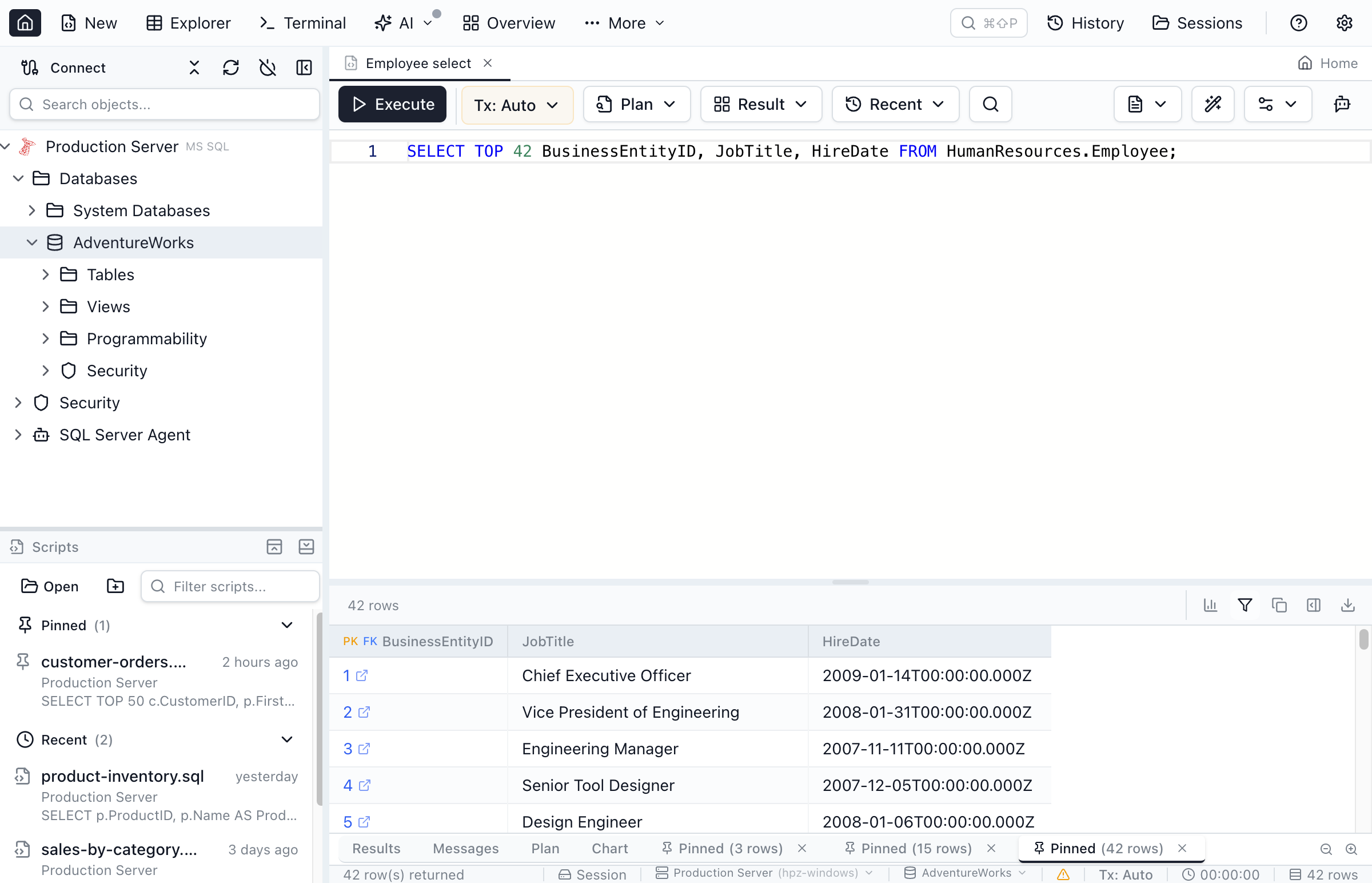Click the chart icon in results toolbar
Image resolution: width=1372 pixels, height=883 pixels.
coord(1210,606)
